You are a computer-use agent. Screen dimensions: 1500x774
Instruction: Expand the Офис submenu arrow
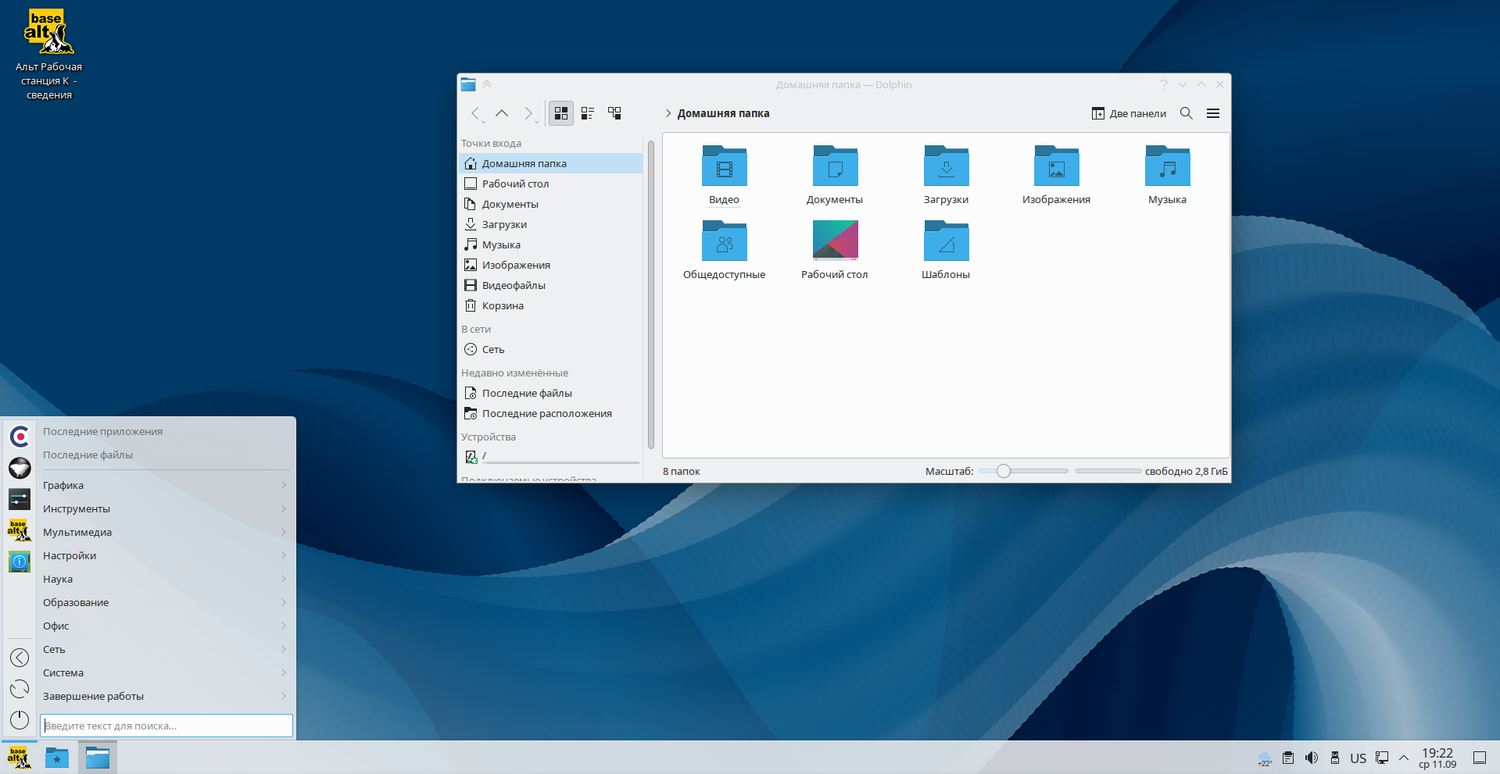coord(284,626)
